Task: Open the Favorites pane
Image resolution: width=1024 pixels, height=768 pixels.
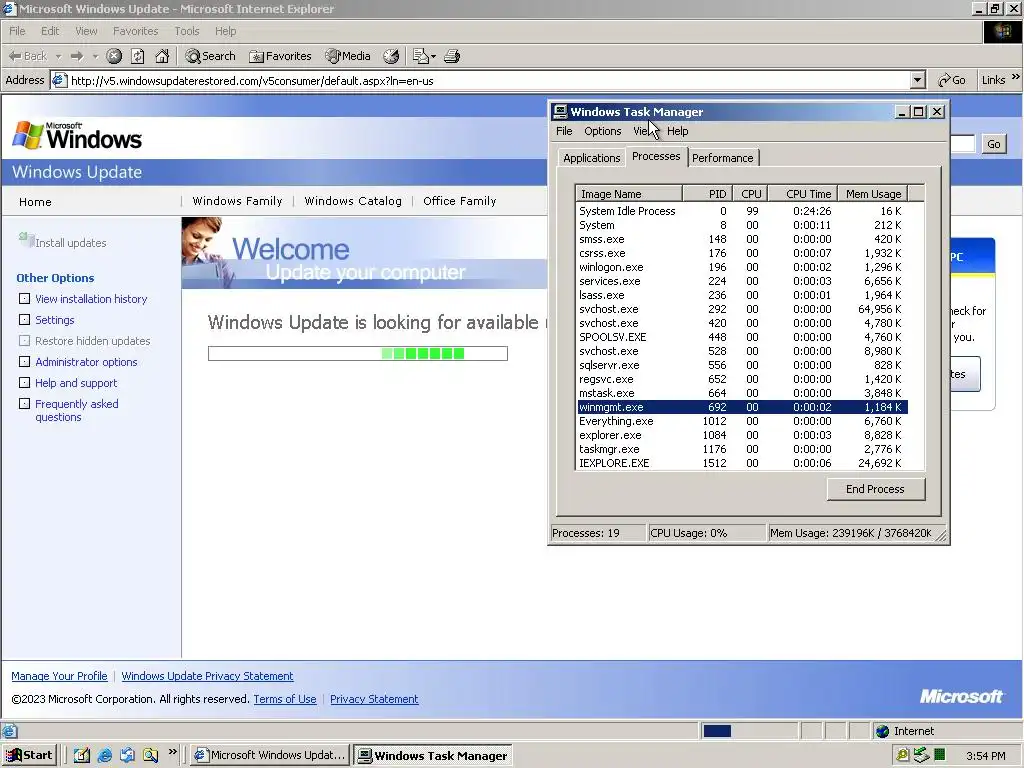Action: tap(281, 56)
